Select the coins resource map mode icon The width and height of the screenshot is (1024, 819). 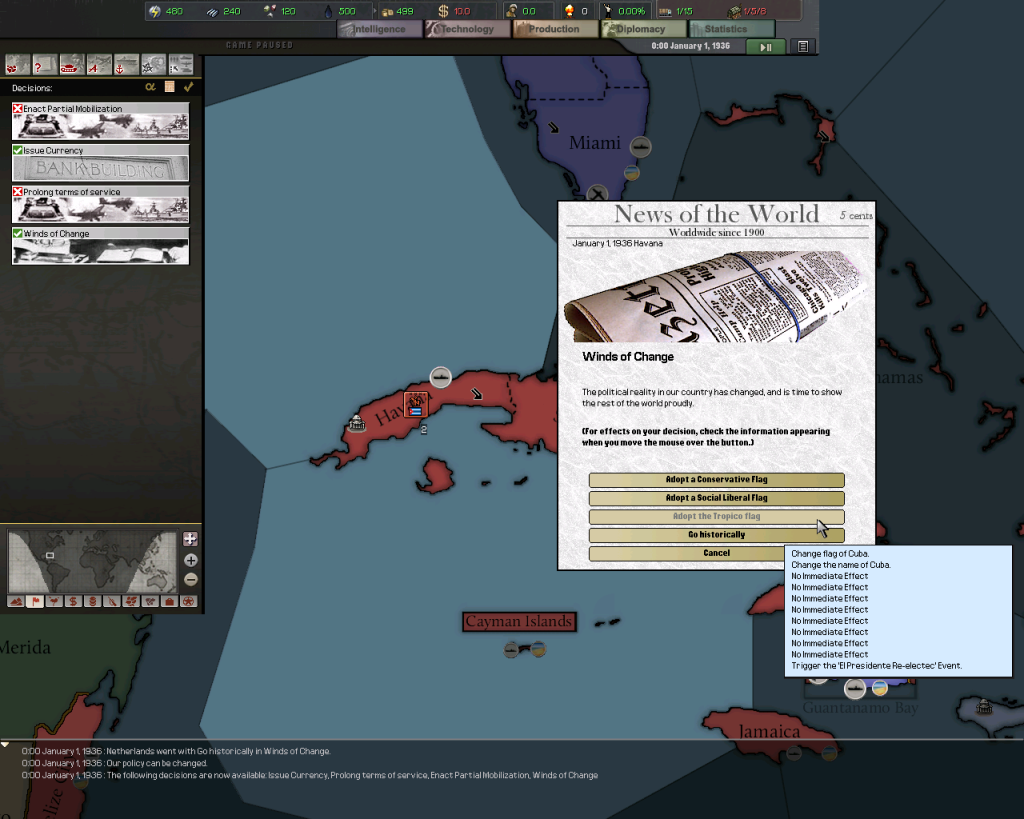93,601
